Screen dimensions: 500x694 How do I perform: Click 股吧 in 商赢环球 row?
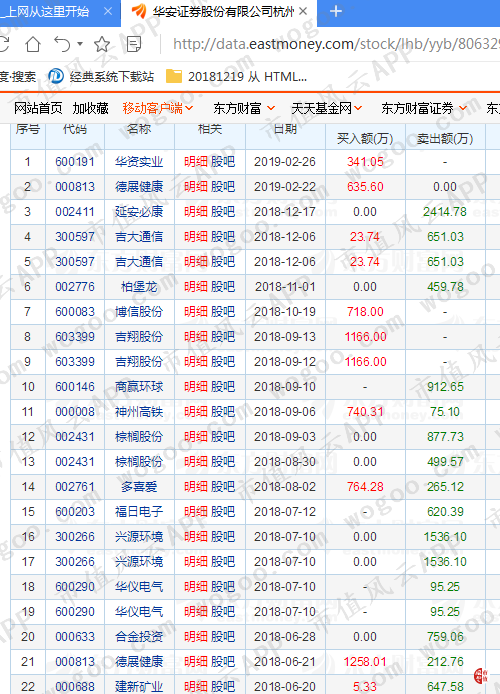(223, 387)
